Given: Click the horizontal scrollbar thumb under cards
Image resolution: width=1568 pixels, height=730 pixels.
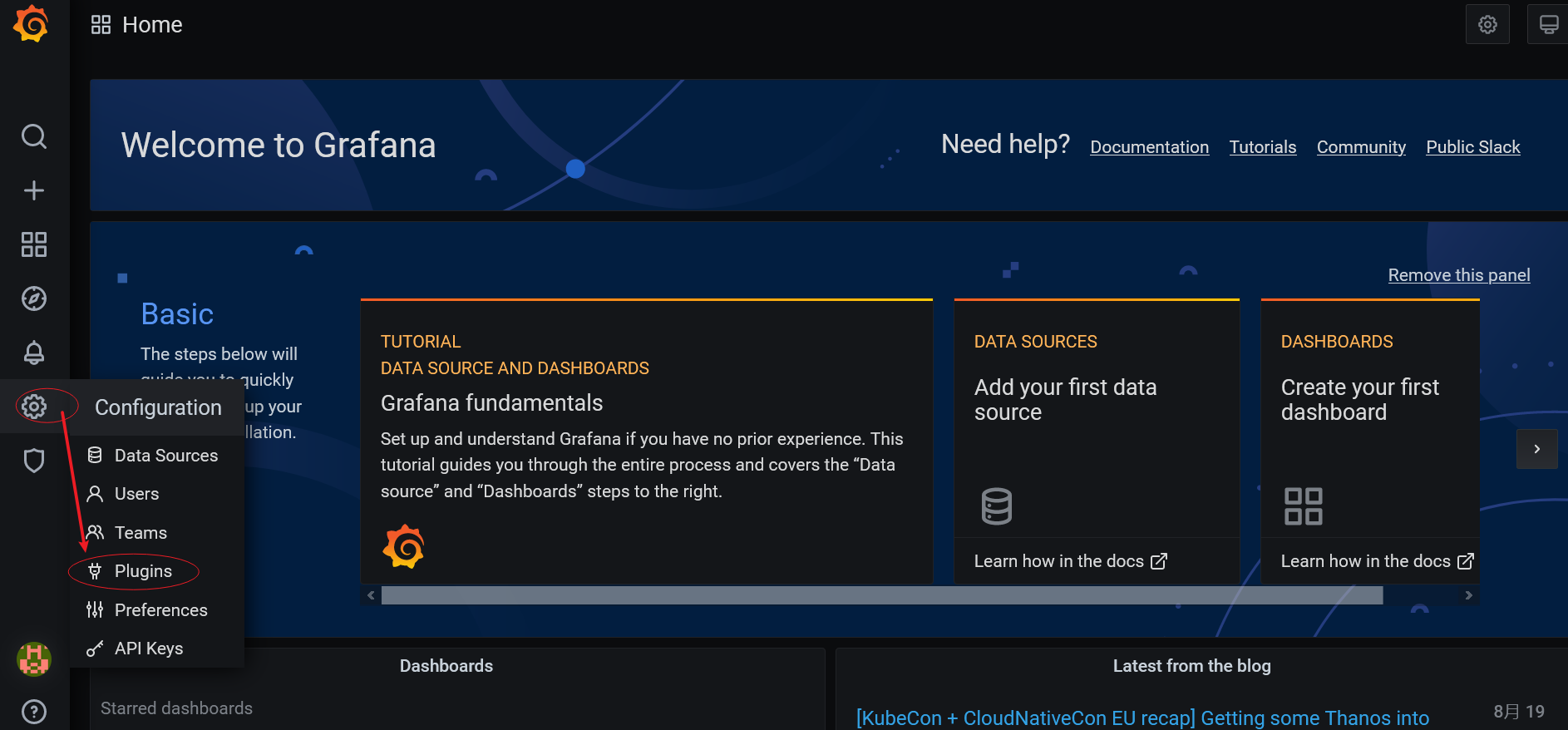Looking at the screenshot, I should pyautogui.click(x=882, y=595).
